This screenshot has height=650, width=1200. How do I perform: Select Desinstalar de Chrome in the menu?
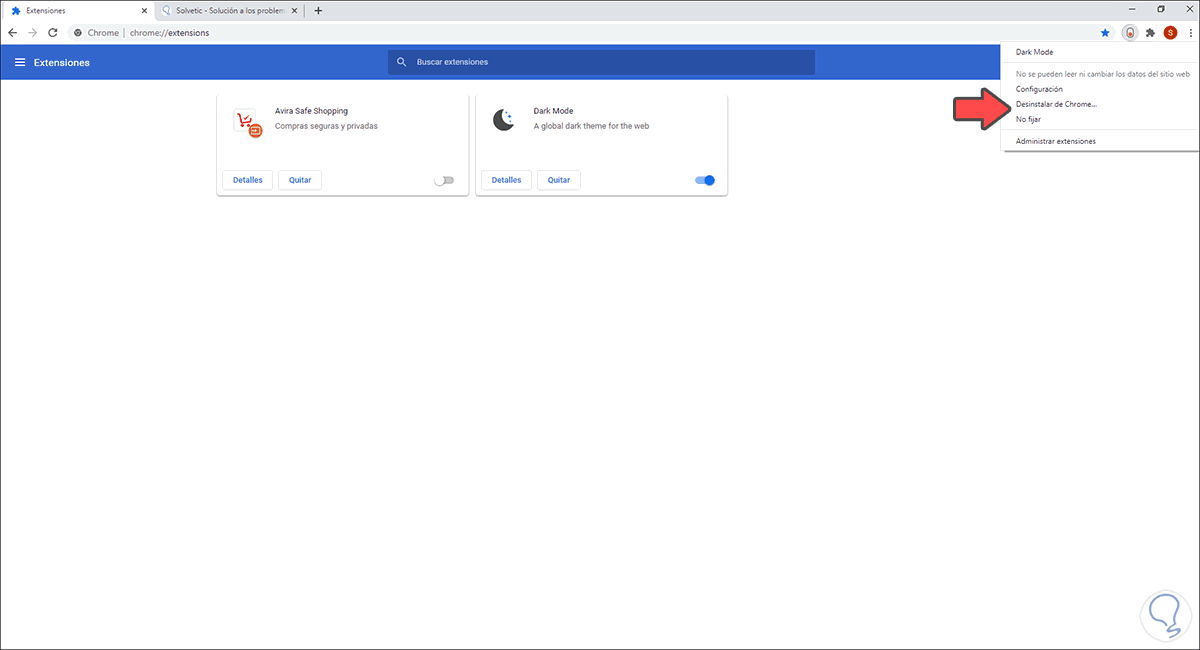coord(1056,103)
